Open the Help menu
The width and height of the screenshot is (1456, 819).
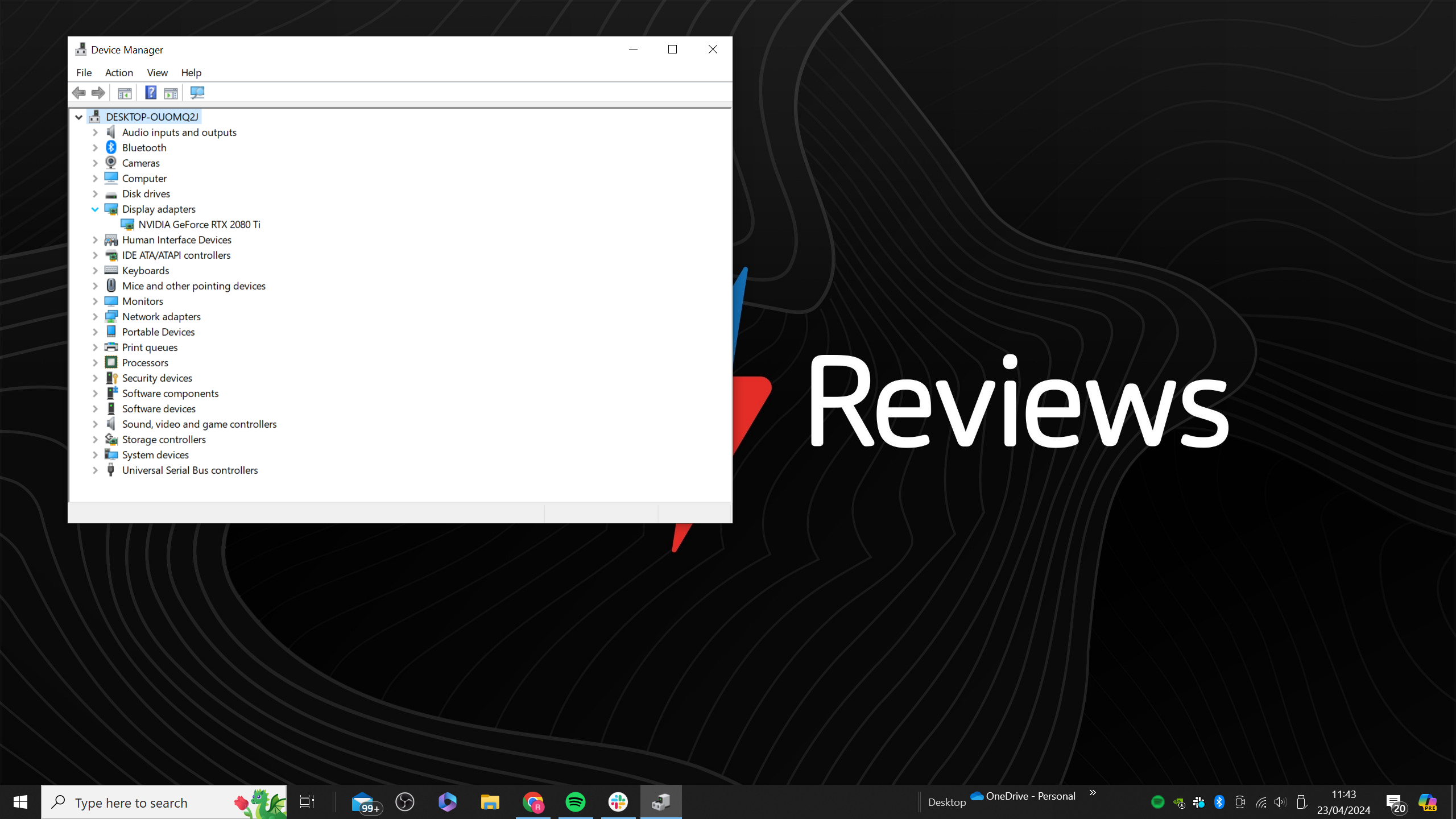[191, 72]
